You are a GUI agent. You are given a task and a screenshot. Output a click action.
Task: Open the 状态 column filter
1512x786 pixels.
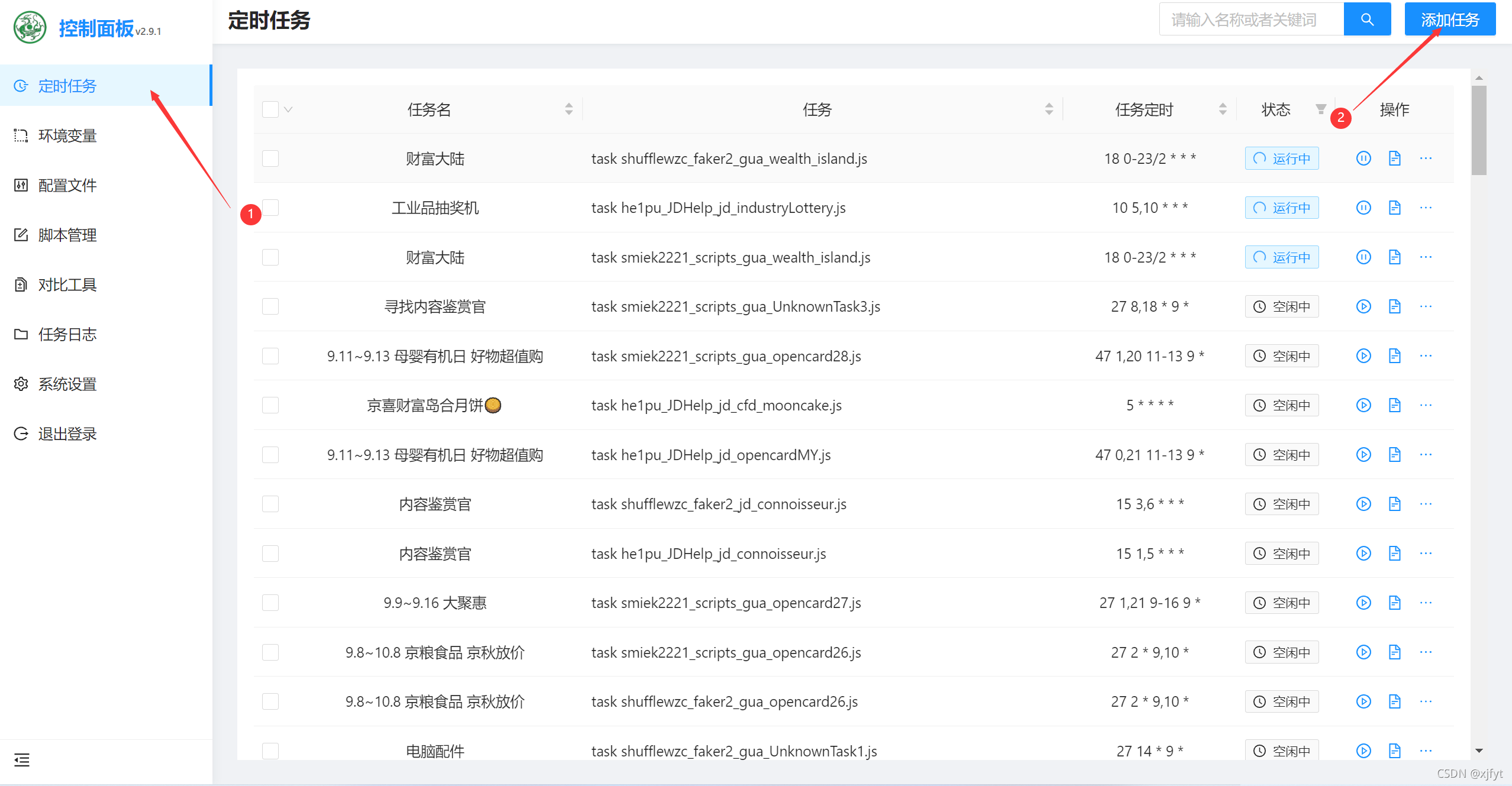(x=1320, y=109)
